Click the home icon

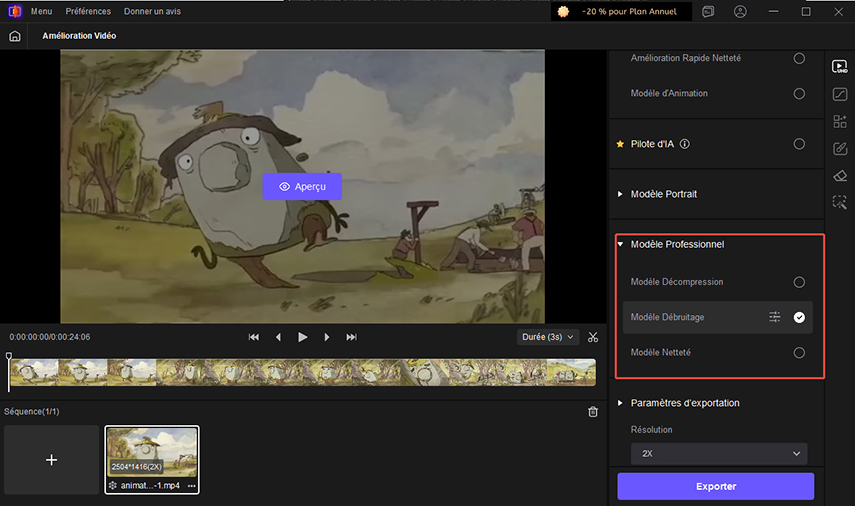(15, 36)
